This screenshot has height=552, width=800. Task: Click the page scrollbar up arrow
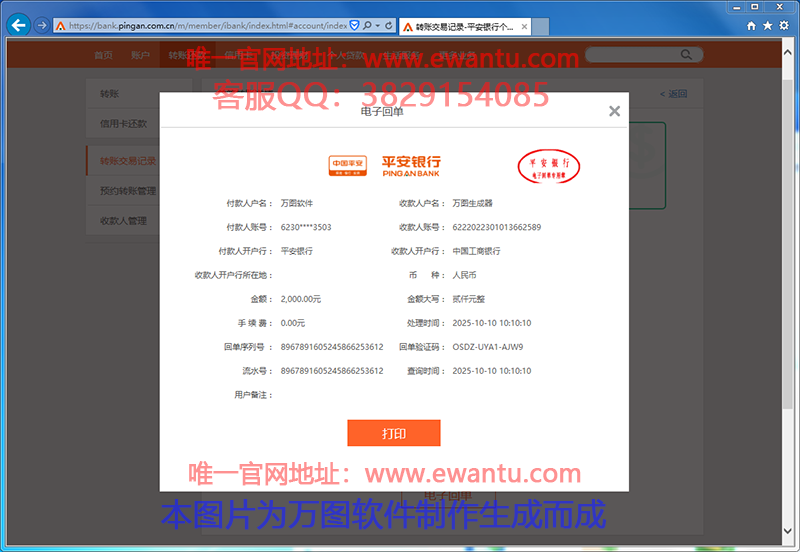pyautogui.click(x=787, y=52)
